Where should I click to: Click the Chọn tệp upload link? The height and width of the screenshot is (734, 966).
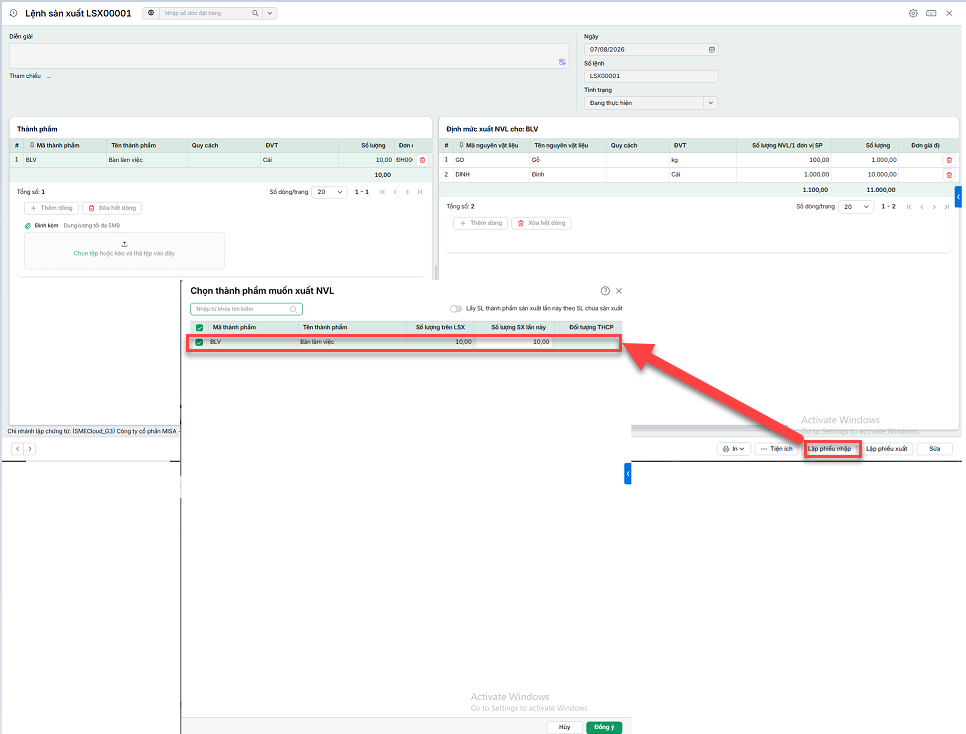(x=86, y=253)
